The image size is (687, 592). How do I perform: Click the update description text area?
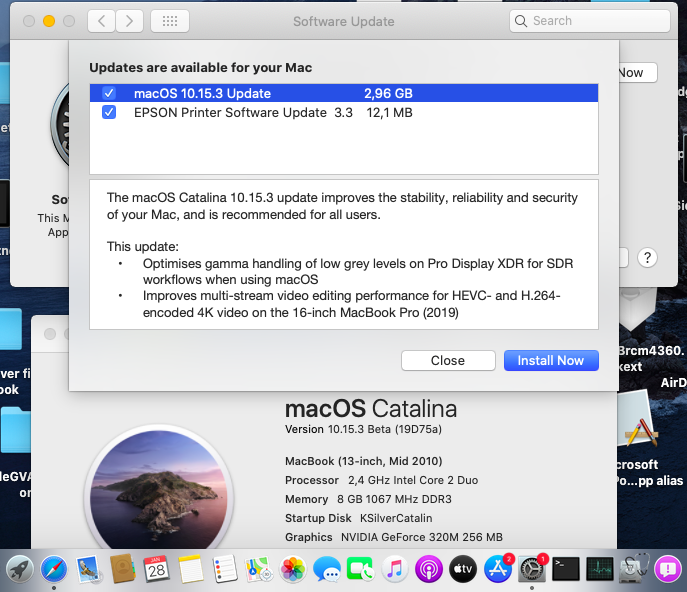pyautogui.click(x=344, y=255)
